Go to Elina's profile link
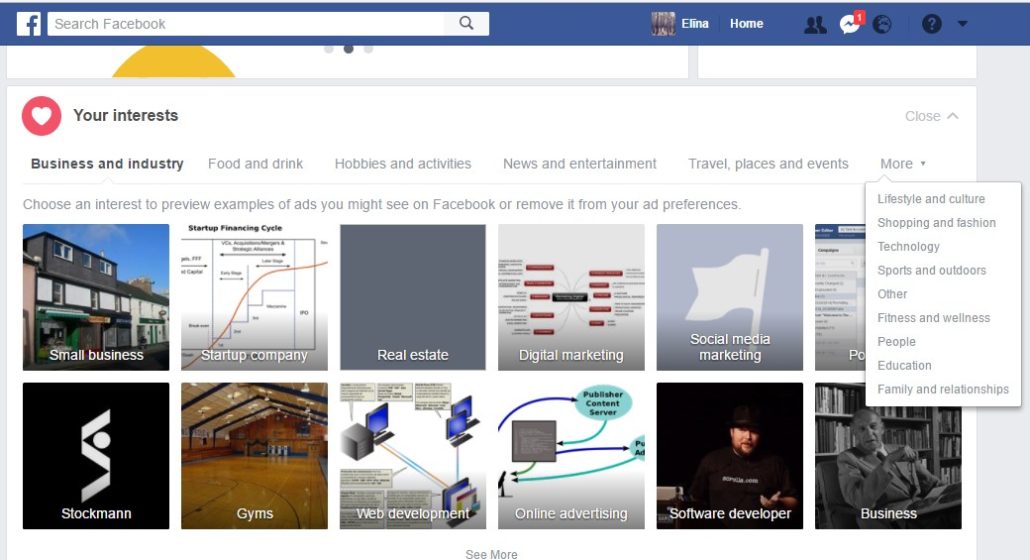This screenshot has height=560, width=1030. click(694, 24)
